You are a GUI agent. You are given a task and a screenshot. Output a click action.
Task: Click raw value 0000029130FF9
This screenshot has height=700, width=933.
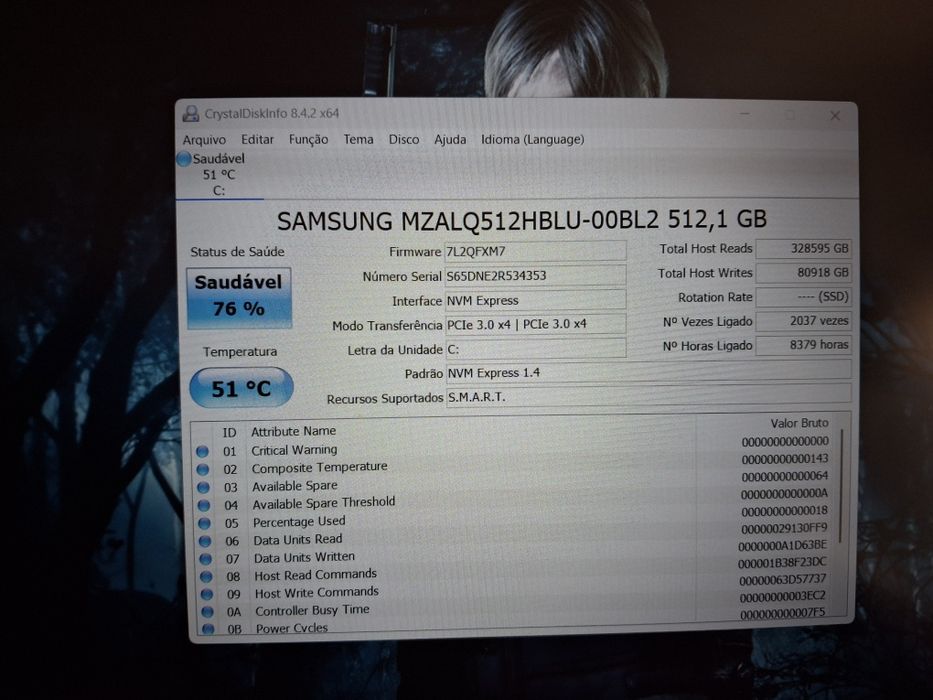(x=784, y=529)
